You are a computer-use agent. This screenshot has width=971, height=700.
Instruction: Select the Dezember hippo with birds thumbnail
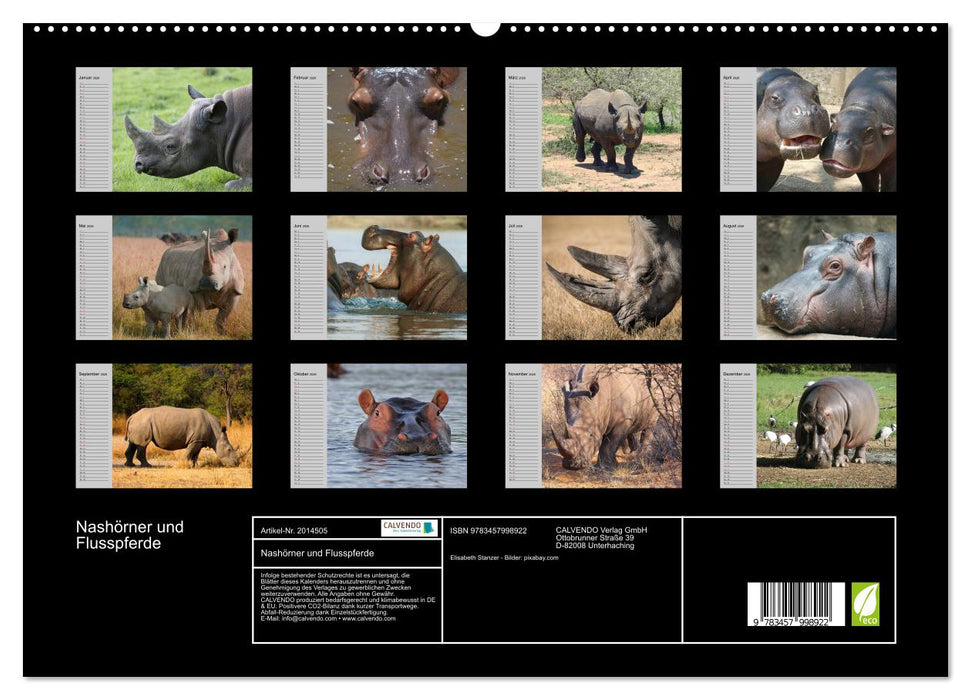pyautogui.click(x=826, y=425)
